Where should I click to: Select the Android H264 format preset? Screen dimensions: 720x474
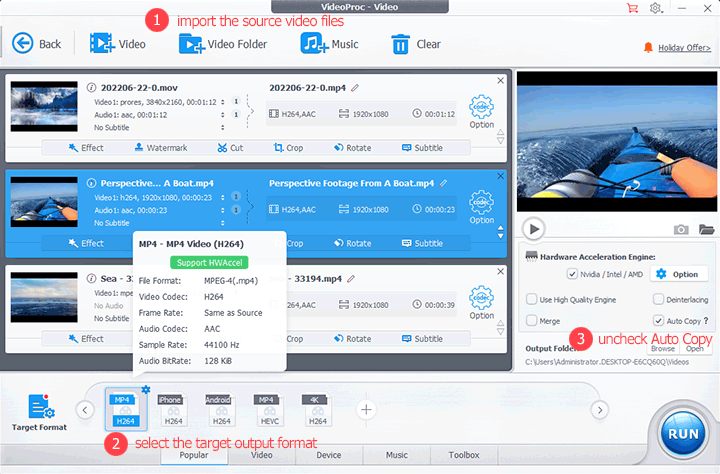221,410
